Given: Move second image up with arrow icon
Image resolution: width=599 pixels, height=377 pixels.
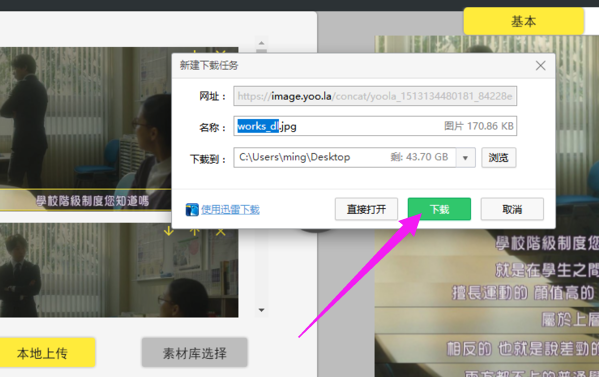Looking at the screenshot, I should point(194,231).
